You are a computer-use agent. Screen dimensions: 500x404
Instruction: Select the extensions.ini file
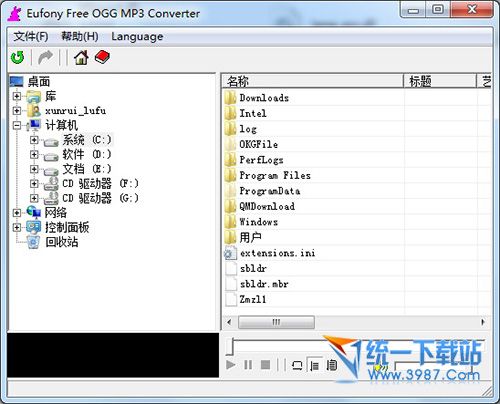click(x=278, y=253)
